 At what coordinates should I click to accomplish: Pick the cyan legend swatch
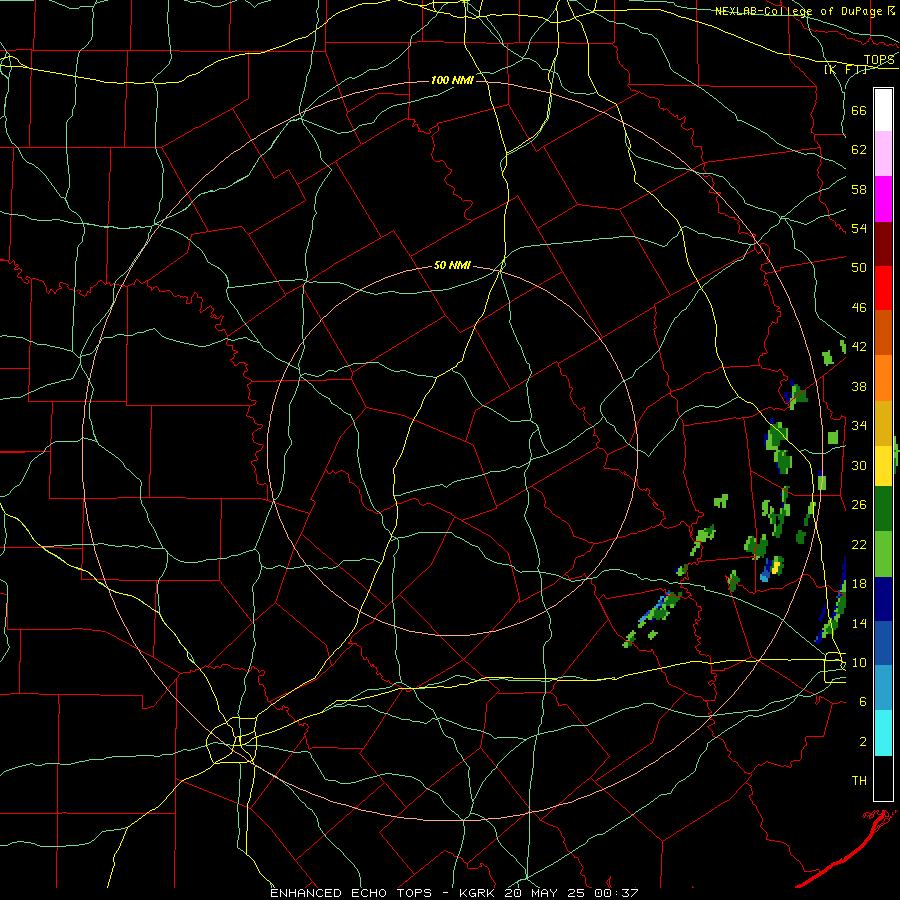click(883, 733)
